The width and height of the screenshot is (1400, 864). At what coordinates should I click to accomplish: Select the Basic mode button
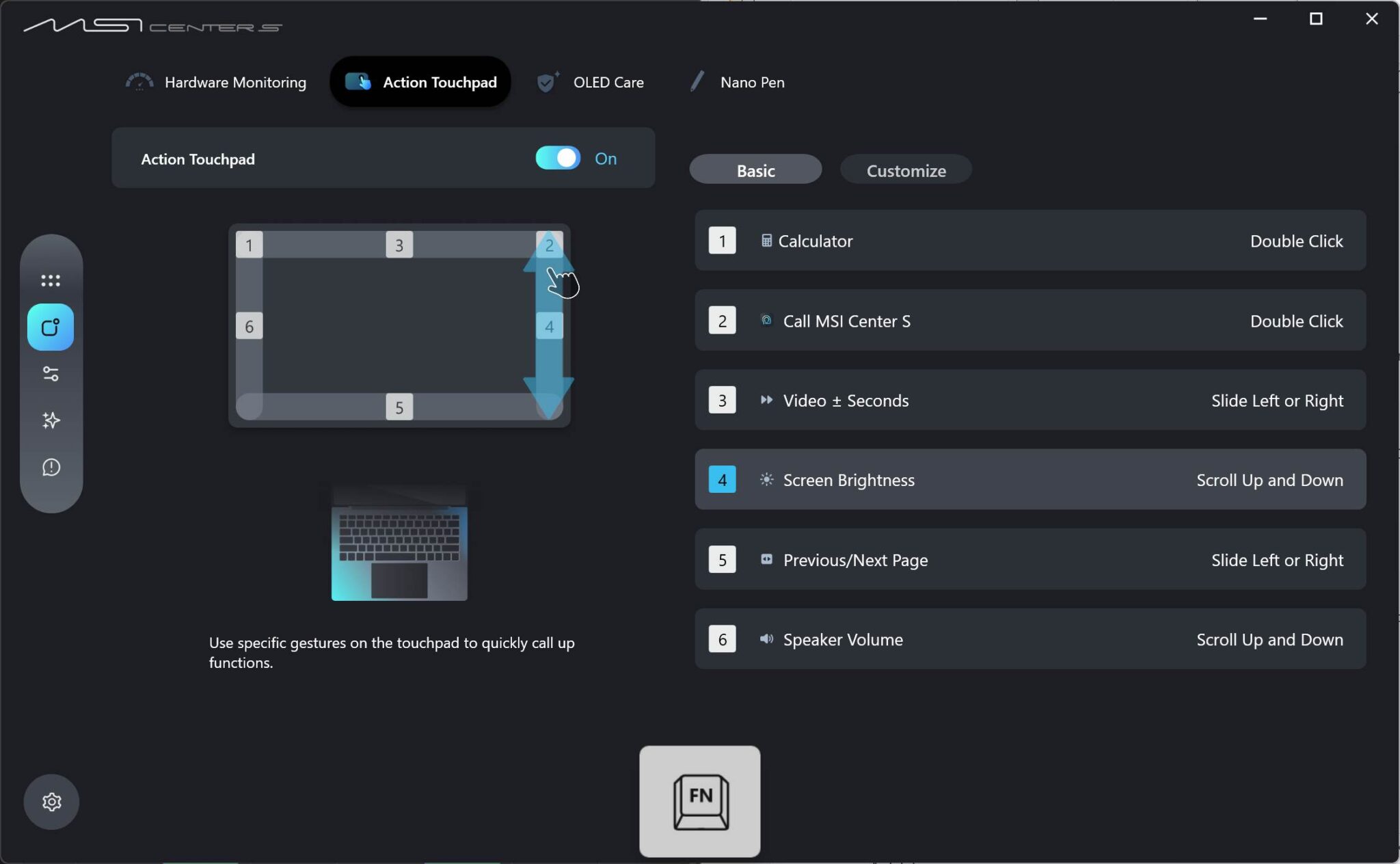tap(755, 170)
